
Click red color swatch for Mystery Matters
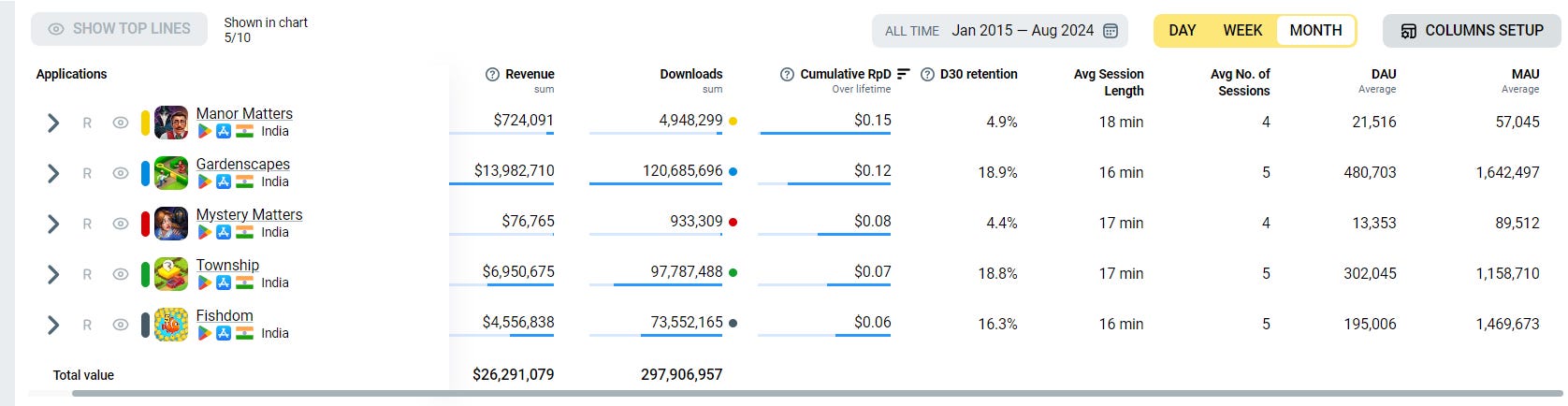tap(145, 224)
